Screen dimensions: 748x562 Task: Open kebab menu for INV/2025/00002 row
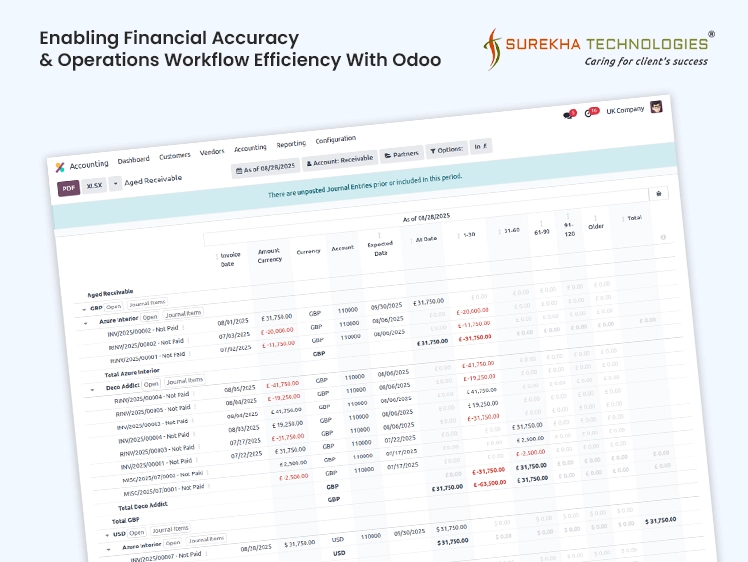(x=184, y=328)
